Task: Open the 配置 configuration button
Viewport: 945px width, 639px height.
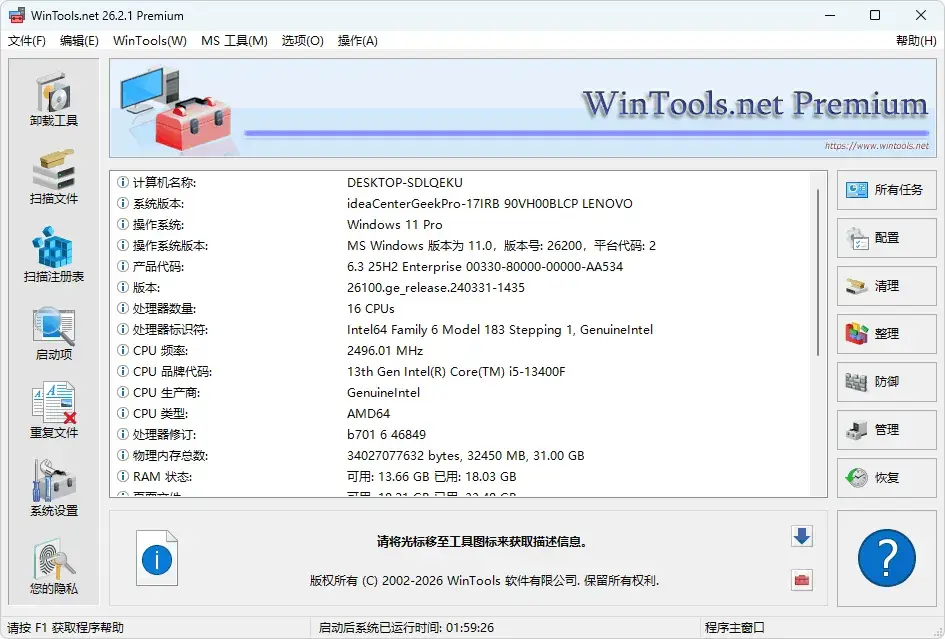Action: [887, 238]
